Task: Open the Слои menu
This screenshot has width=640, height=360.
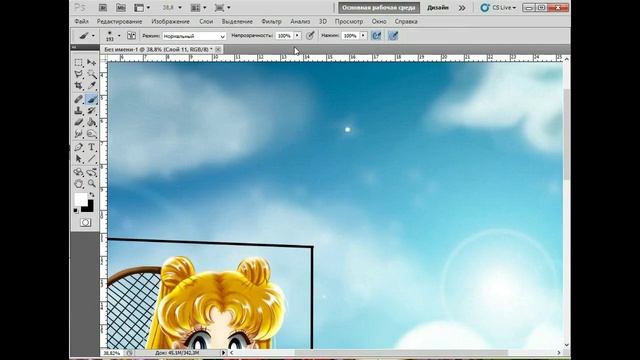Action: (206, 21)
